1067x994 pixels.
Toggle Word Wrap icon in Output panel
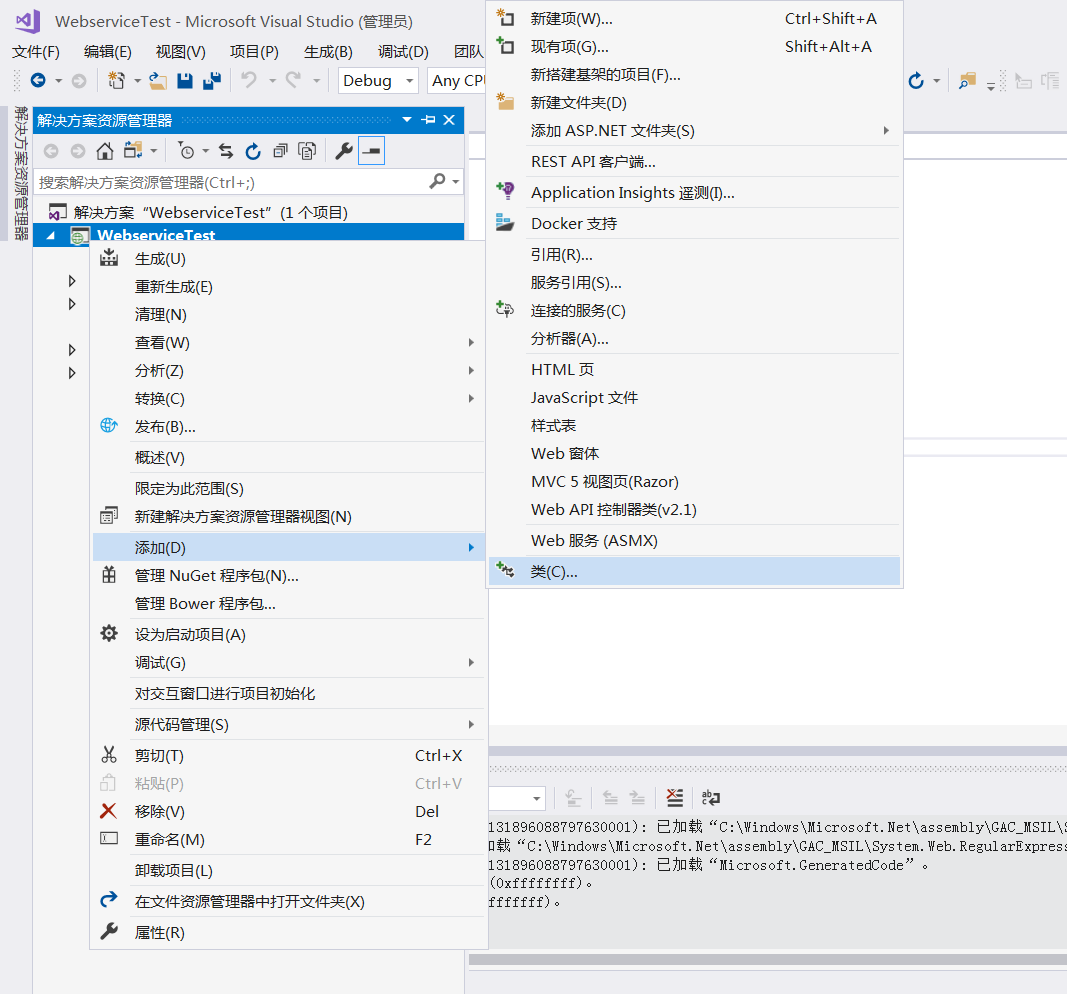click(x=710, y=797)
